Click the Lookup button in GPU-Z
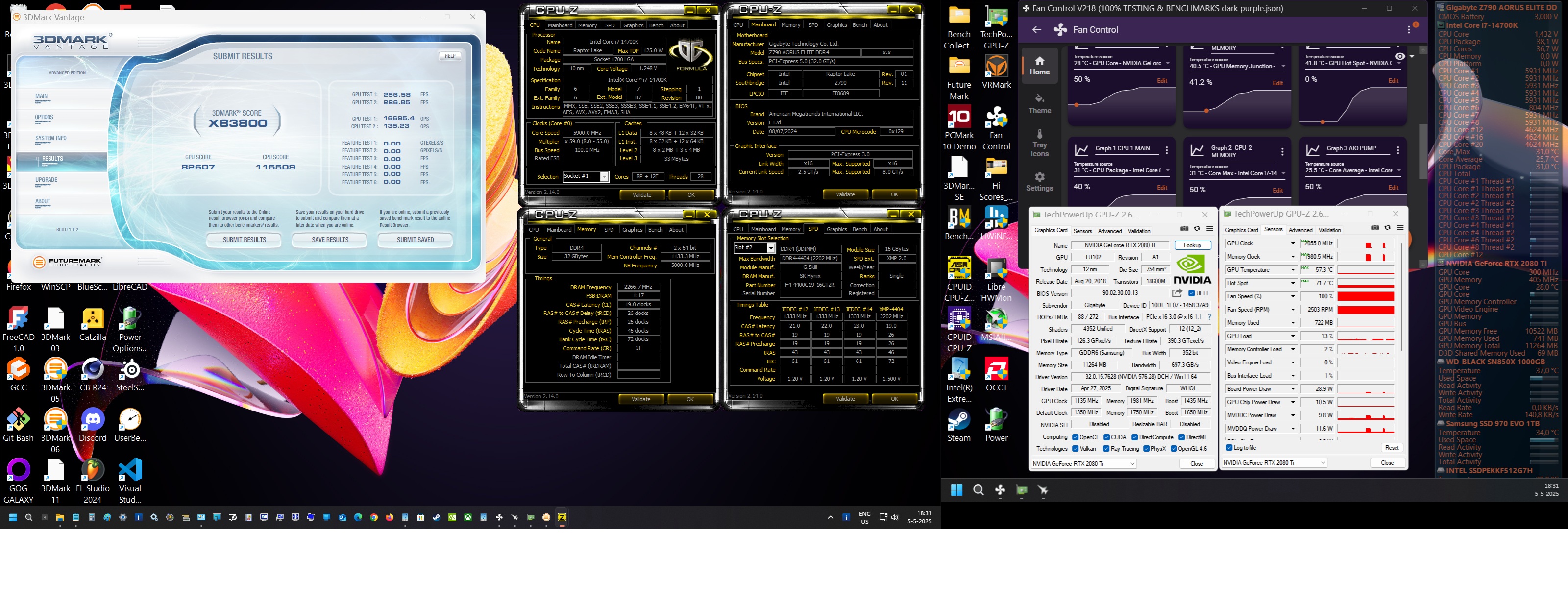Screen dimensions: 1568x604 point(1193,245)
